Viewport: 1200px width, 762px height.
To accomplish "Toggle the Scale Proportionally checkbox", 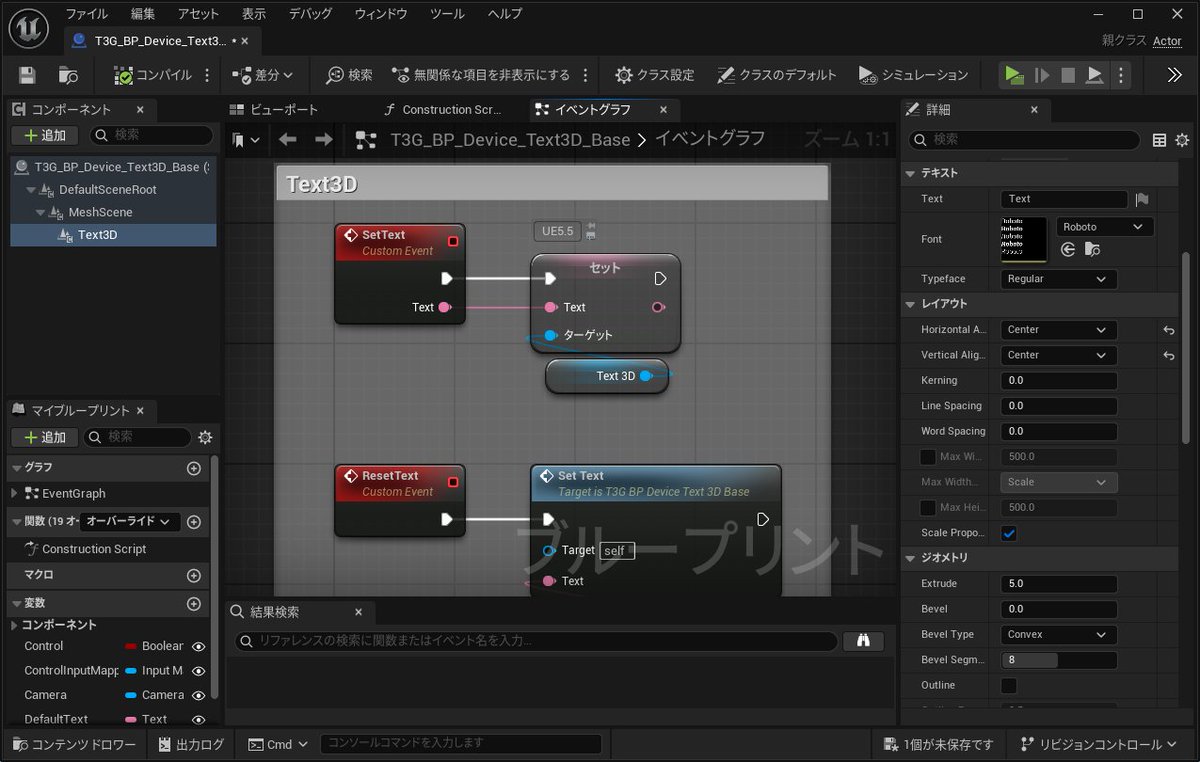I will coord(1009,533).
